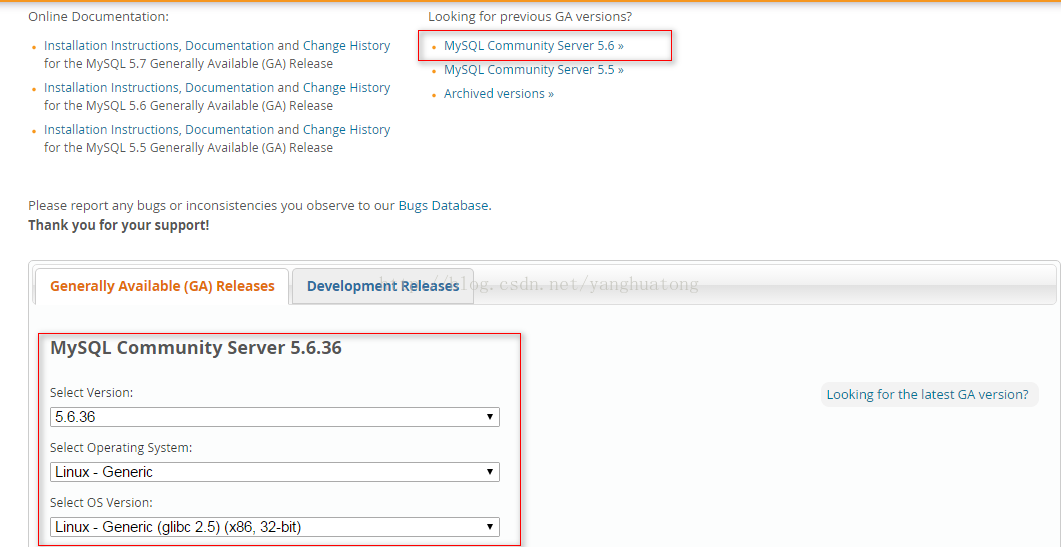The width and height of the screenshot is (1061, 547).
Task: Click Looking for the latest GA version link
Action: (x=928, y=395)
